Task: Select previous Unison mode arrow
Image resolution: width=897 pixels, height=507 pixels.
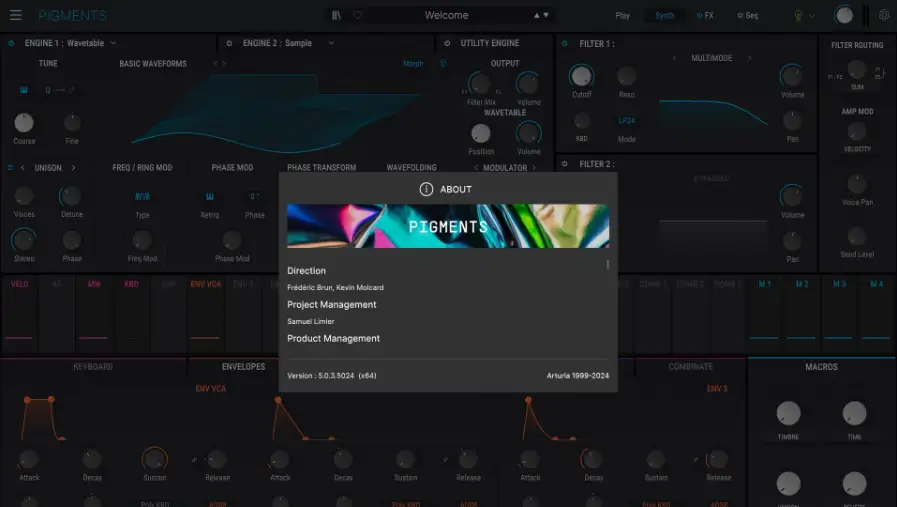Action: (x=22, y=168)
